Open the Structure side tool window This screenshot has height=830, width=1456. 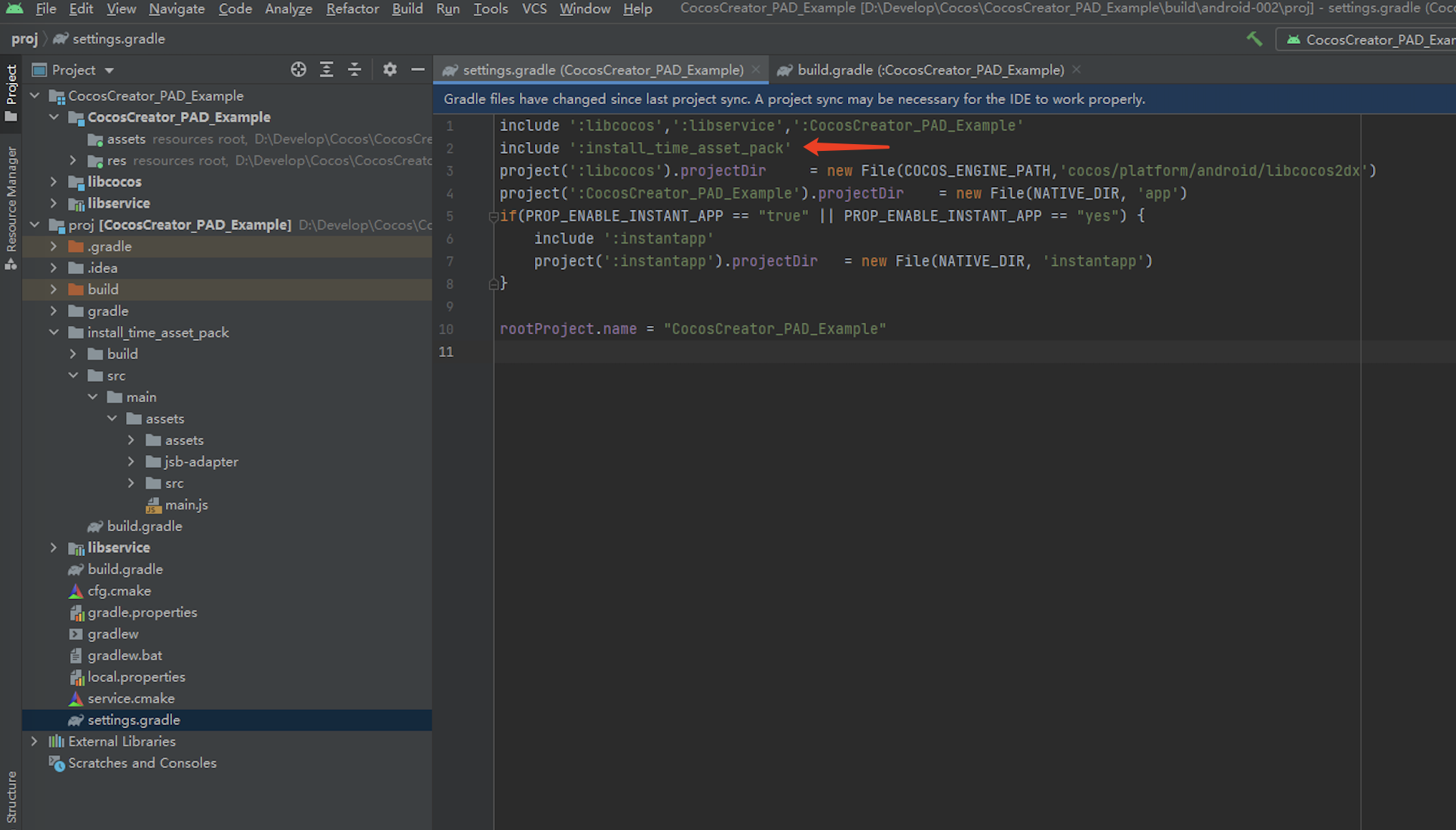click(x=11, y=796)
